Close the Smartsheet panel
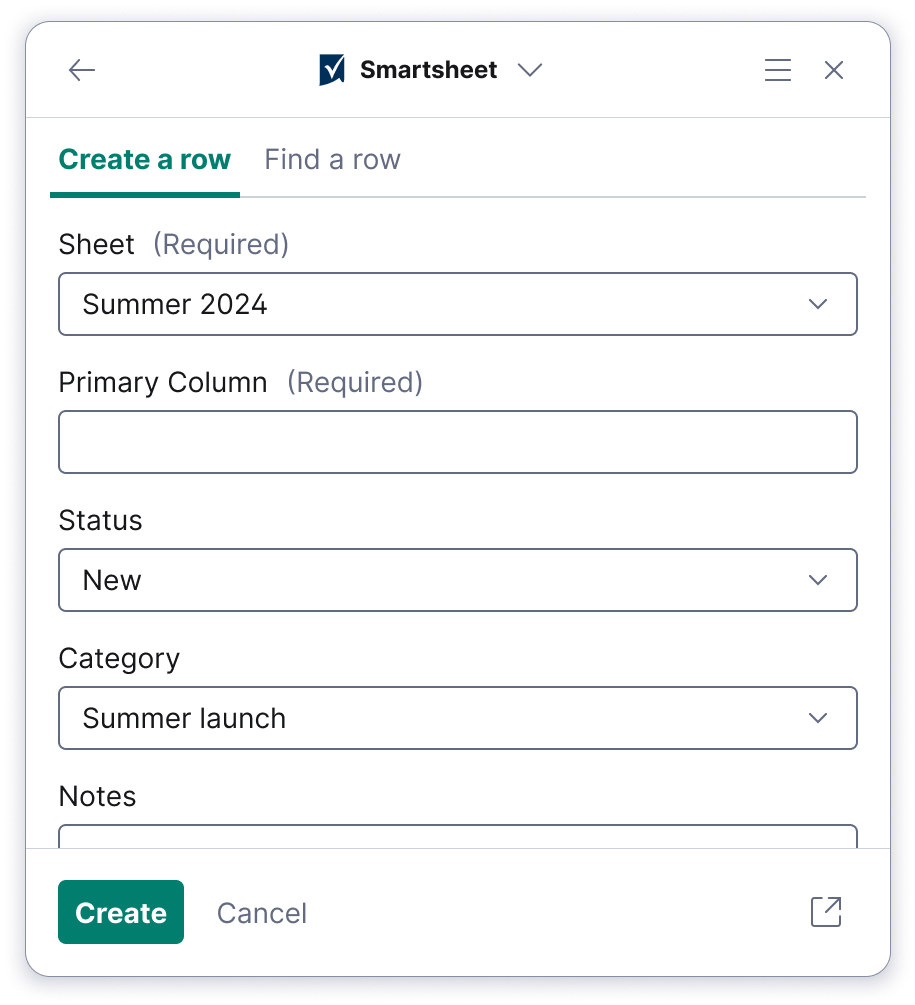The image size is (915, 1005). click(x=834, y=70)
